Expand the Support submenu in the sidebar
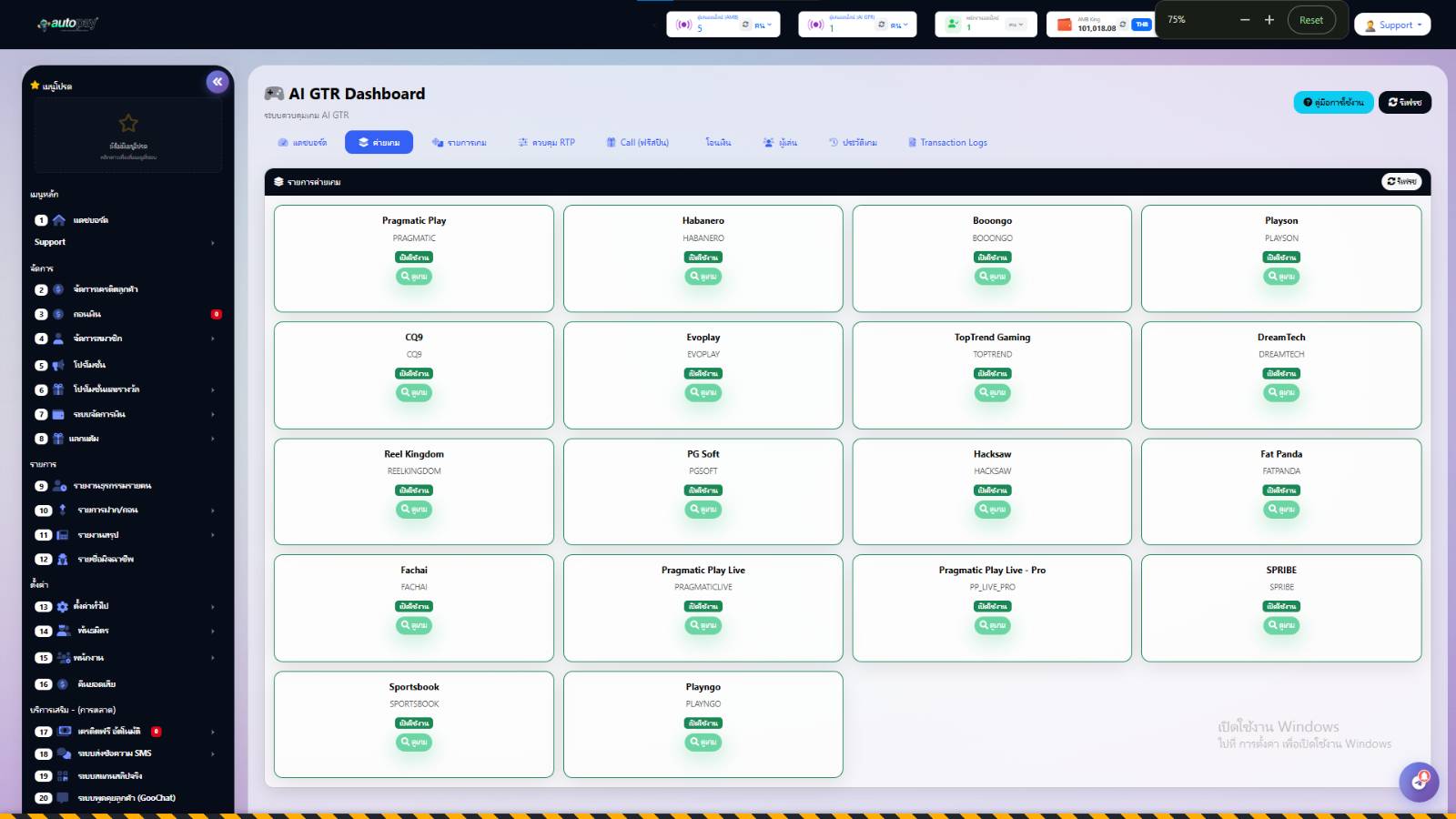1456x819 pixels. point(213,243)
